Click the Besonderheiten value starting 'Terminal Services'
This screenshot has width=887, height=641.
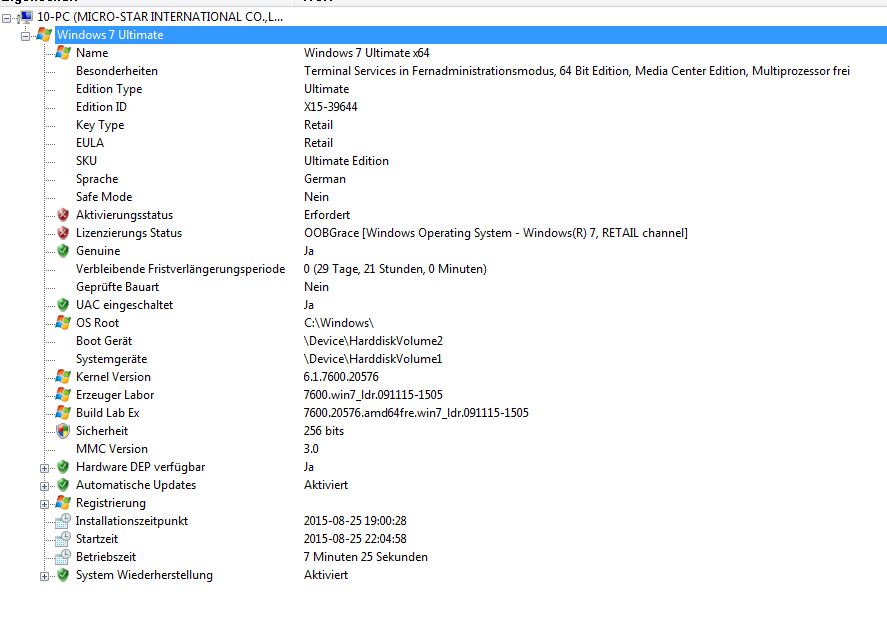[577, 71]
